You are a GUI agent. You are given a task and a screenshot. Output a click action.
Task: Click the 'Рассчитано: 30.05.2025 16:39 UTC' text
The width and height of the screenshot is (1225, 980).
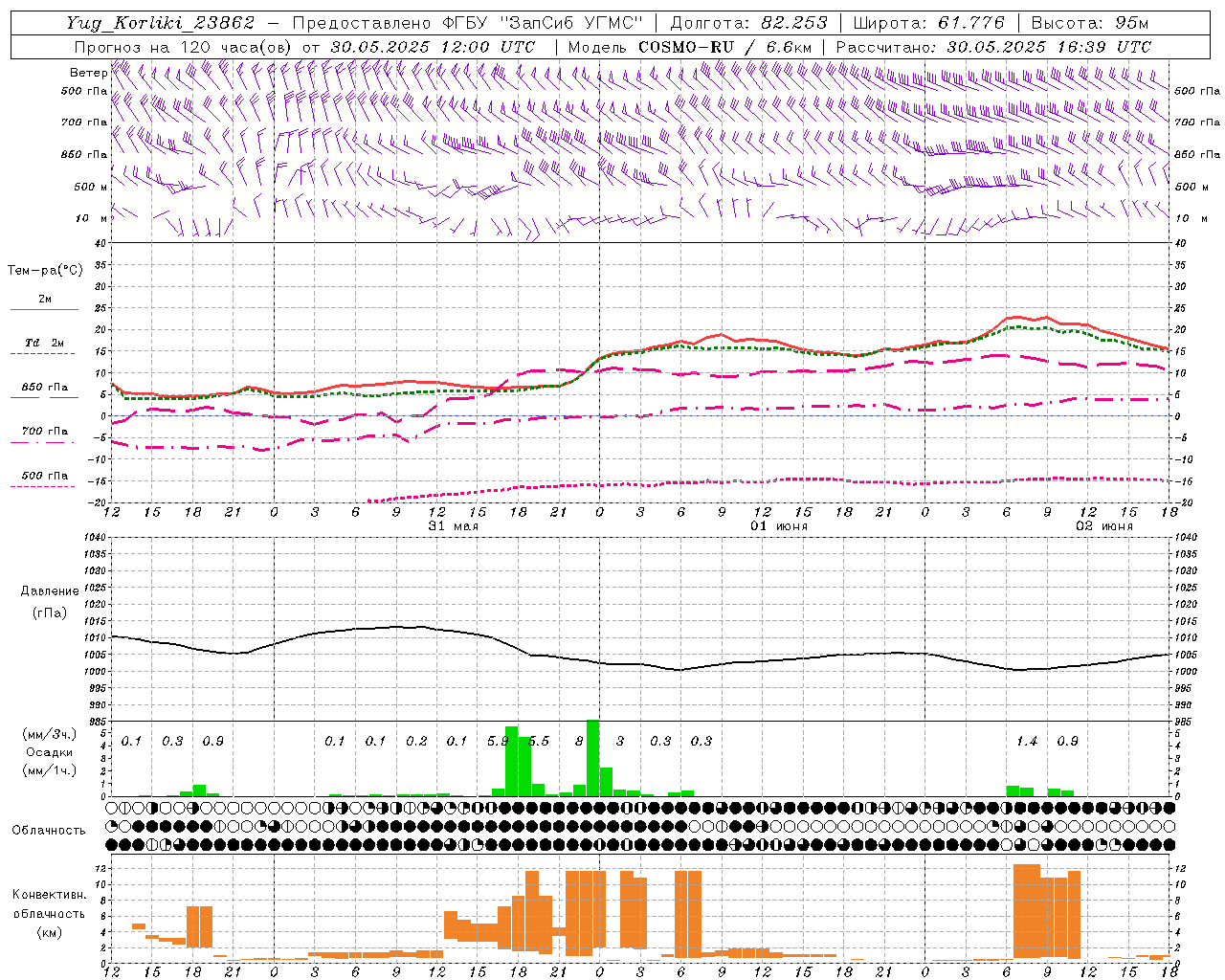pos(993,47)
